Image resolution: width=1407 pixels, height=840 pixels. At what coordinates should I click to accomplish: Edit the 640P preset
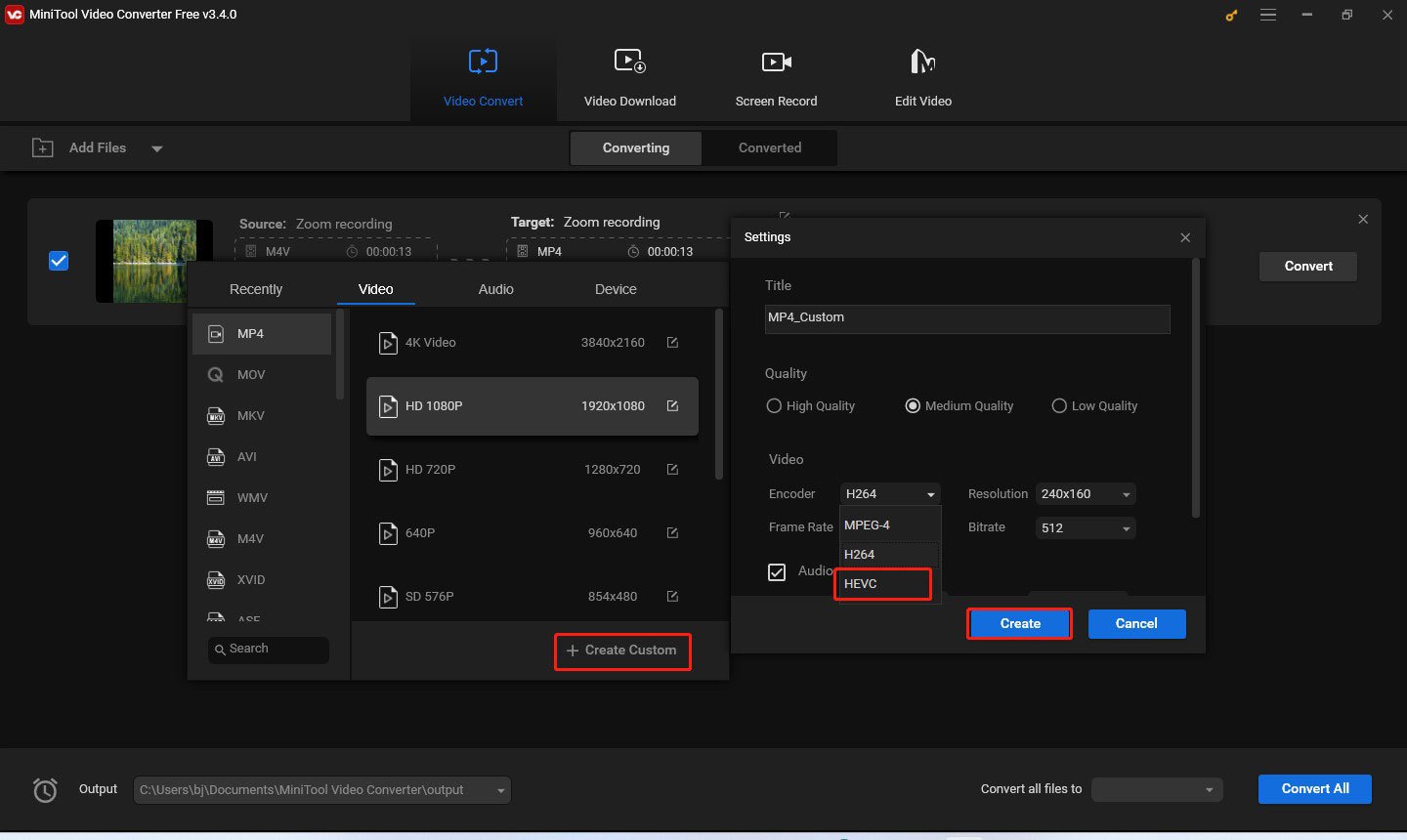point(672,532)
